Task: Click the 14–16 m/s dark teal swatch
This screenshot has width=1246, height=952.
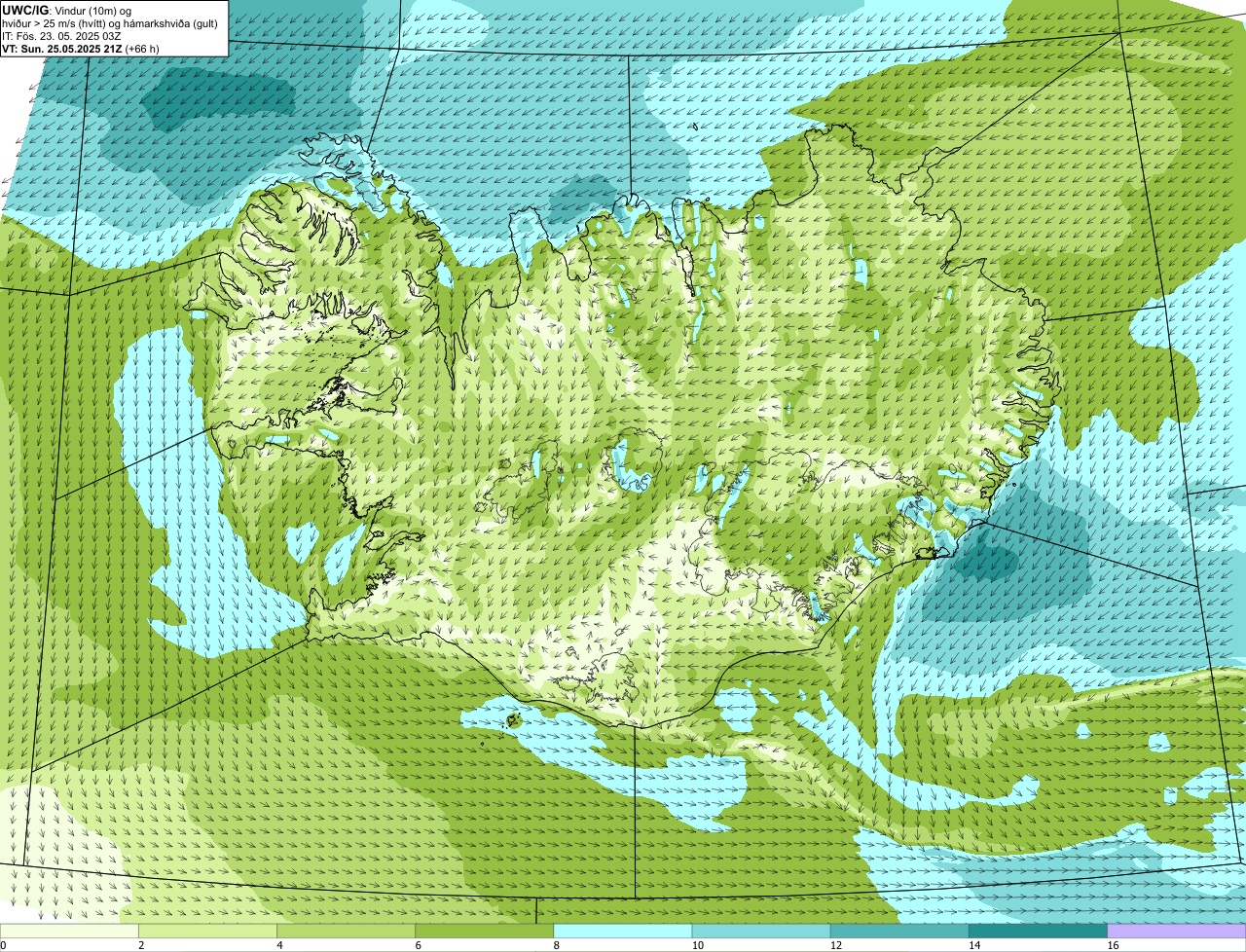Action: click(x=1039, y=932)
